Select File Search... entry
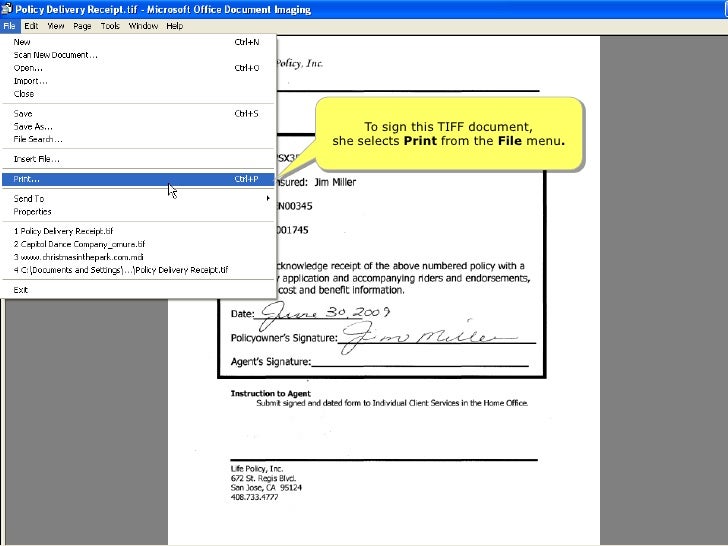 pos(138,139)
